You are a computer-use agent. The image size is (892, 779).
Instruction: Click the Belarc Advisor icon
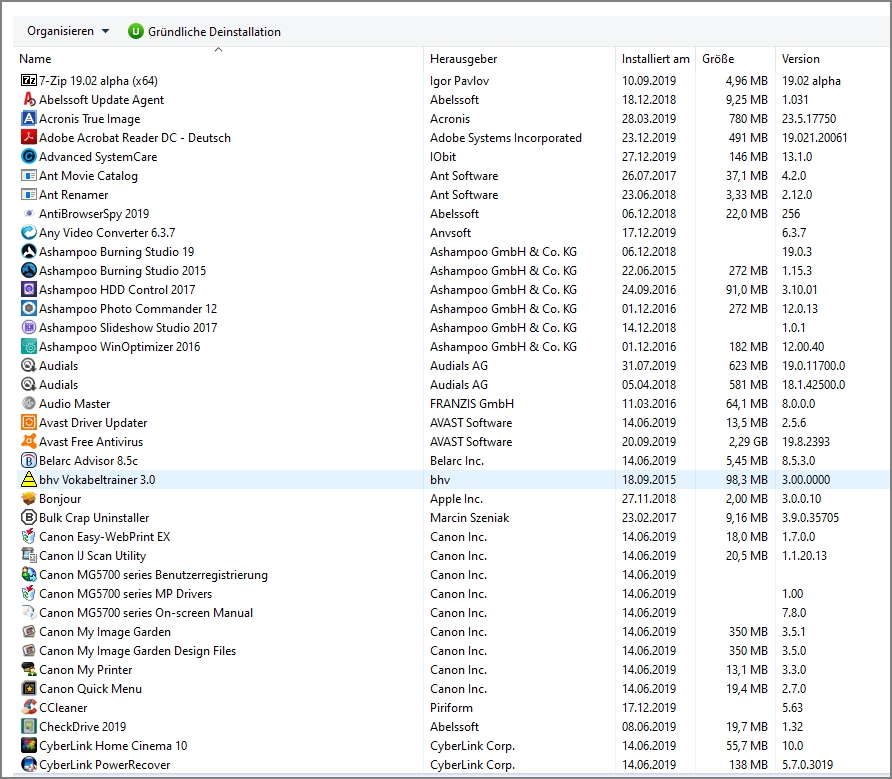[x=28, y=460]
